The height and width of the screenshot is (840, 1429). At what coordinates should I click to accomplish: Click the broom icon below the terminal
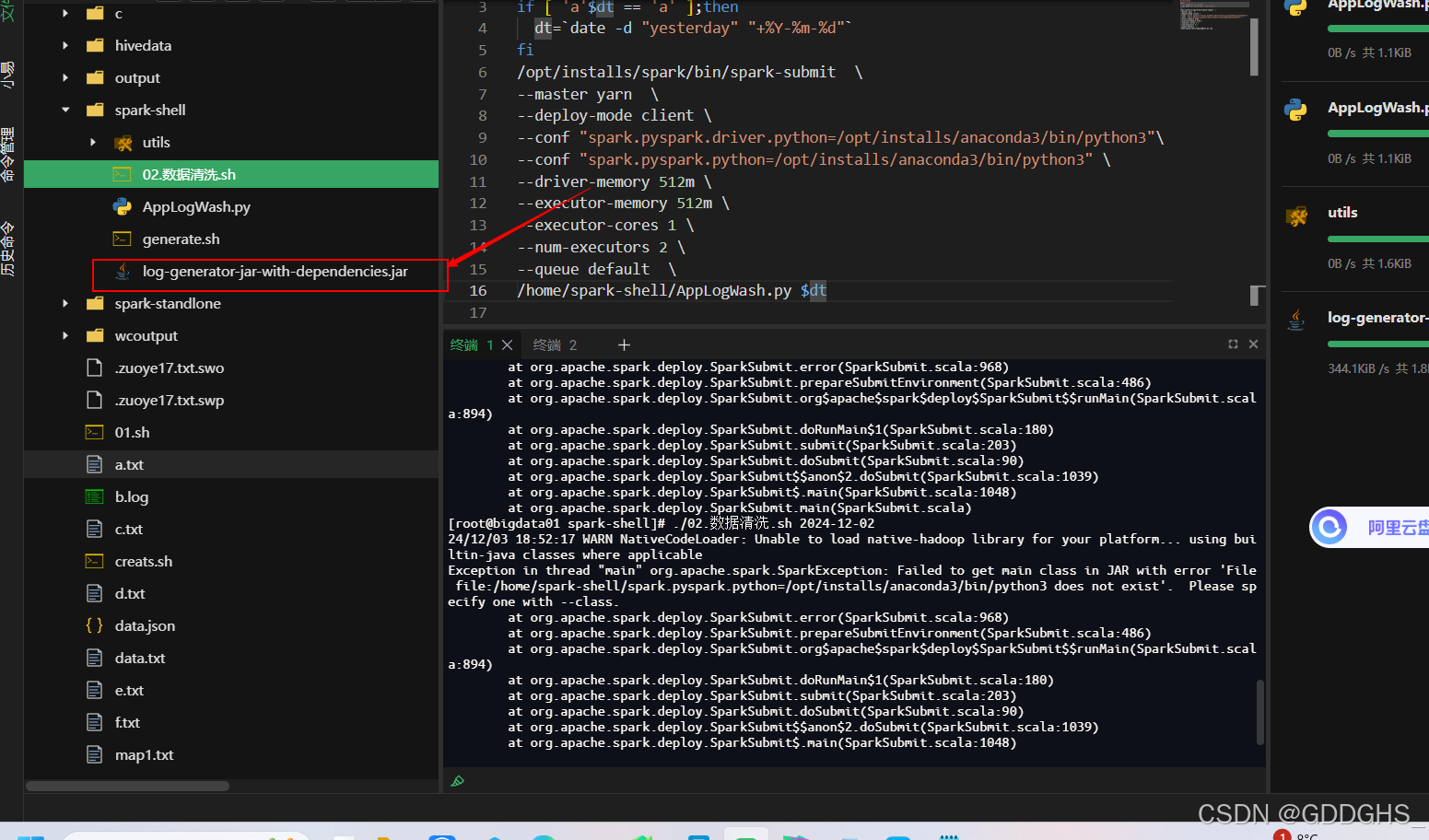tap(458, 781)
